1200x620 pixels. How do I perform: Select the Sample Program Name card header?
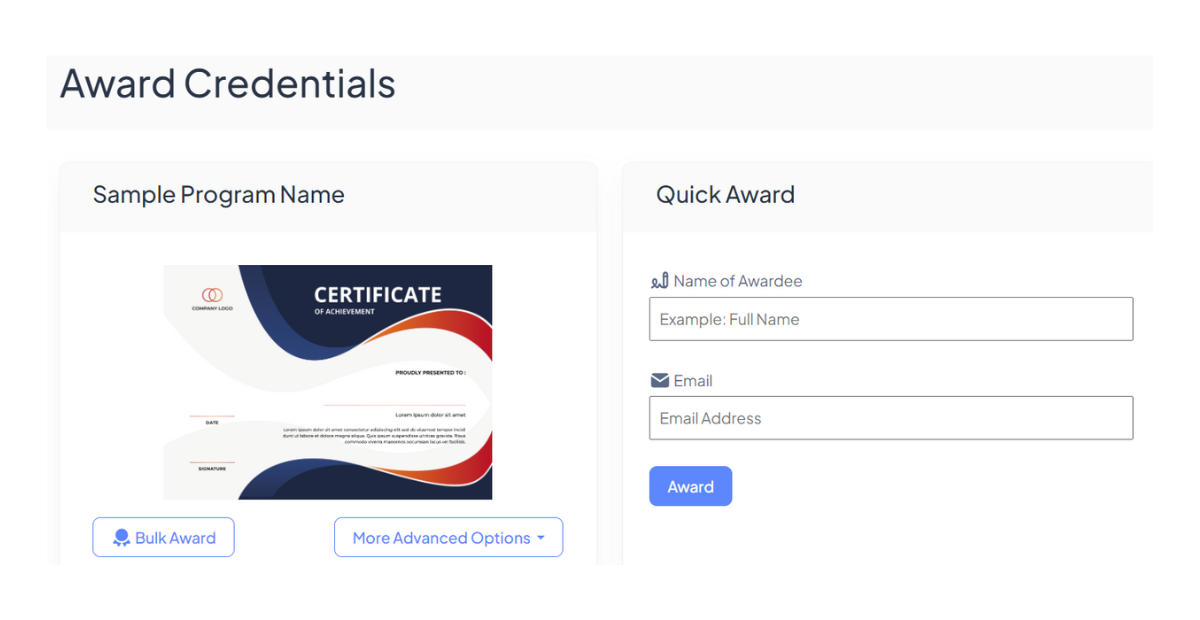tap(328, 196)
